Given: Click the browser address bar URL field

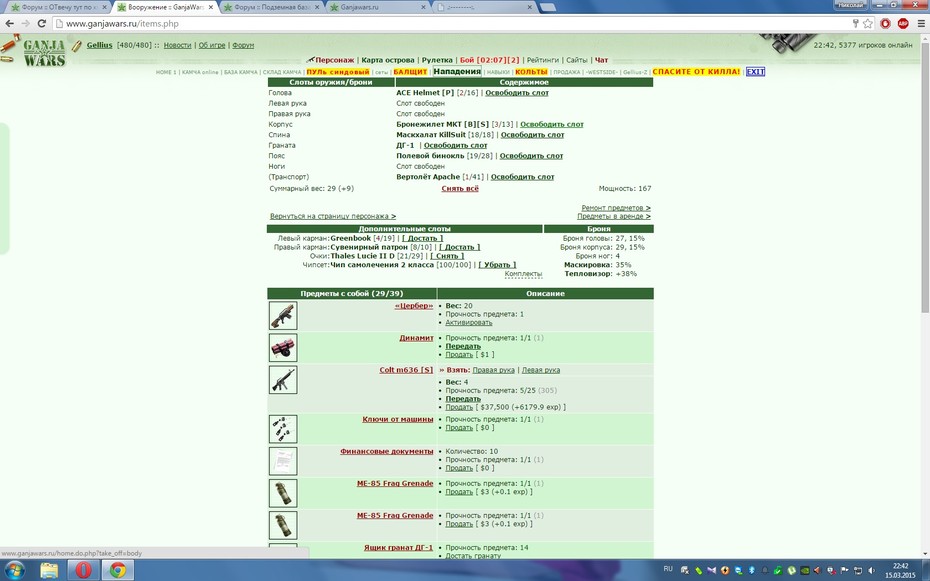Looking at the screenshot, I should pos(451,24).
